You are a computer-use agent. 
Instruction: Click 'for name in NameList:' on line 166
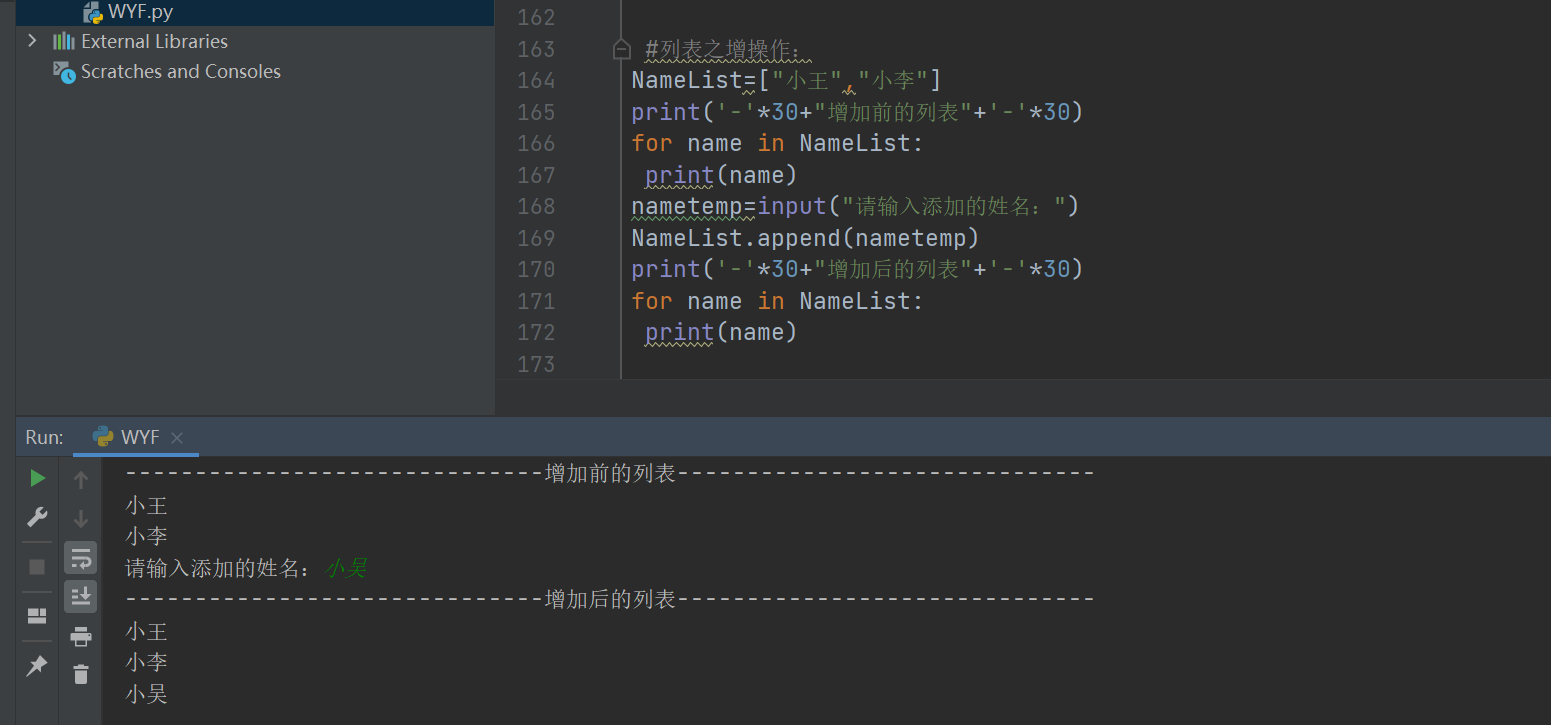777,143
